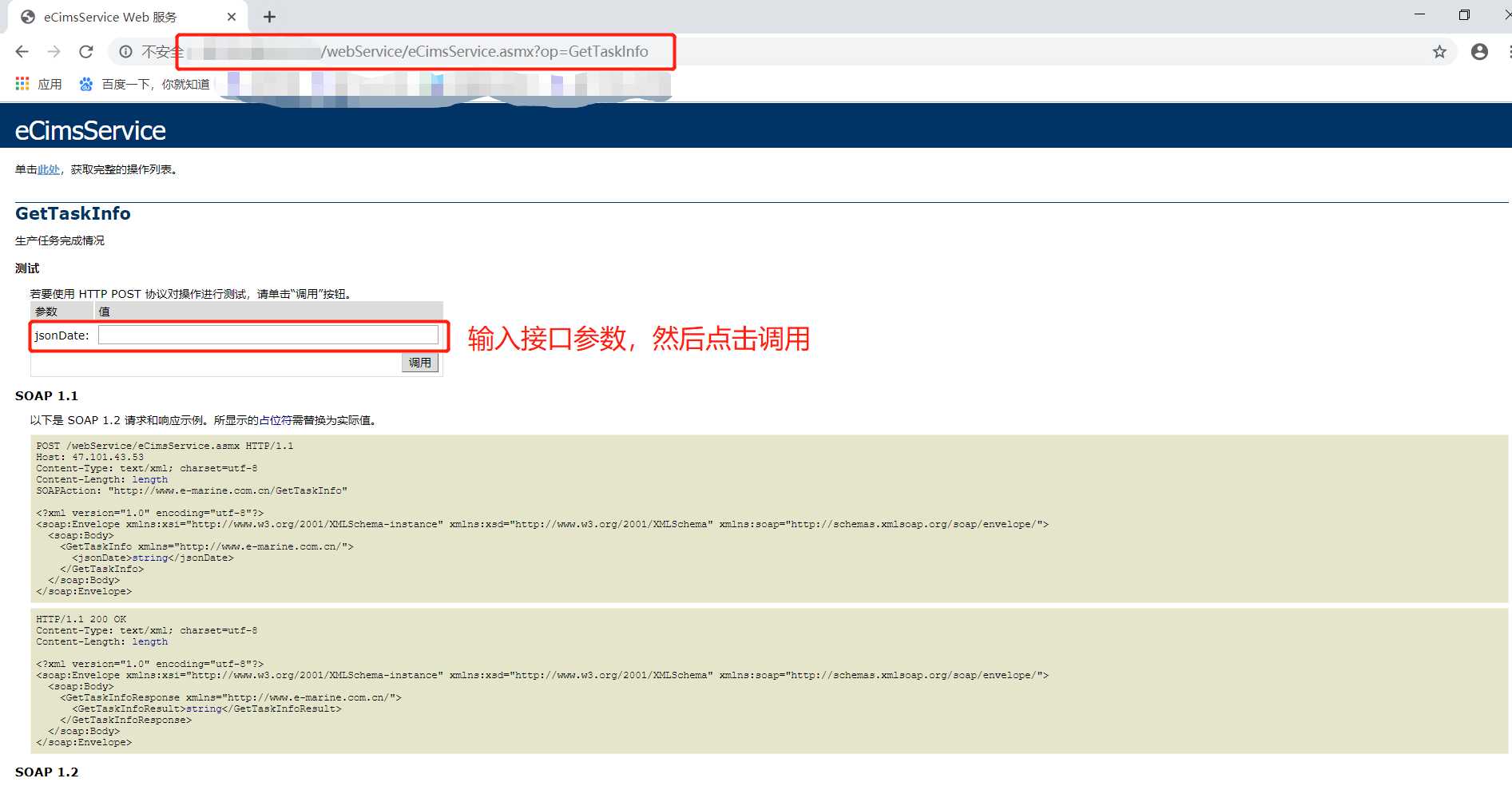Select the 'POST /webService/eCimsService.asmx HTTP/1.1' line

tap(165, 447)
